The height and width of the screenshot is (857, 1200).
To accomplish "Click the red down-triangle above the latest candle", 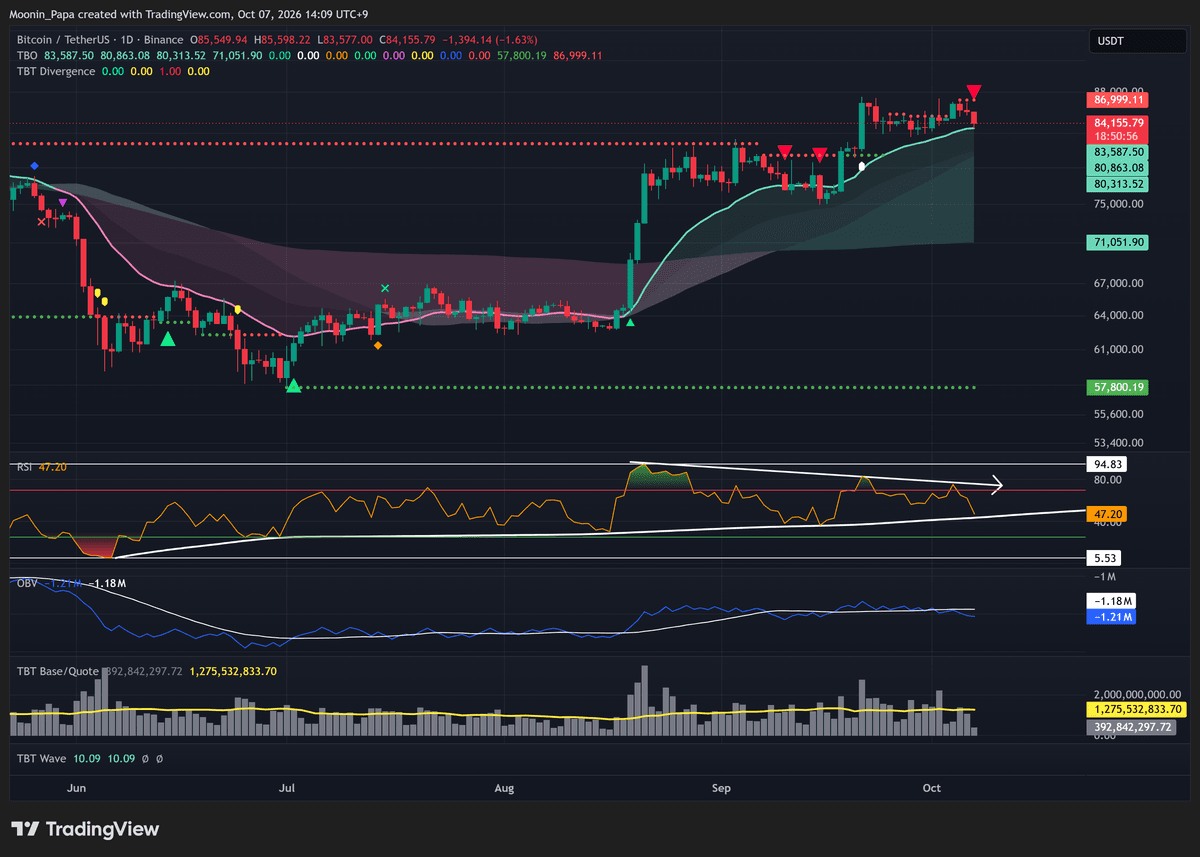I will coord(974,93).
